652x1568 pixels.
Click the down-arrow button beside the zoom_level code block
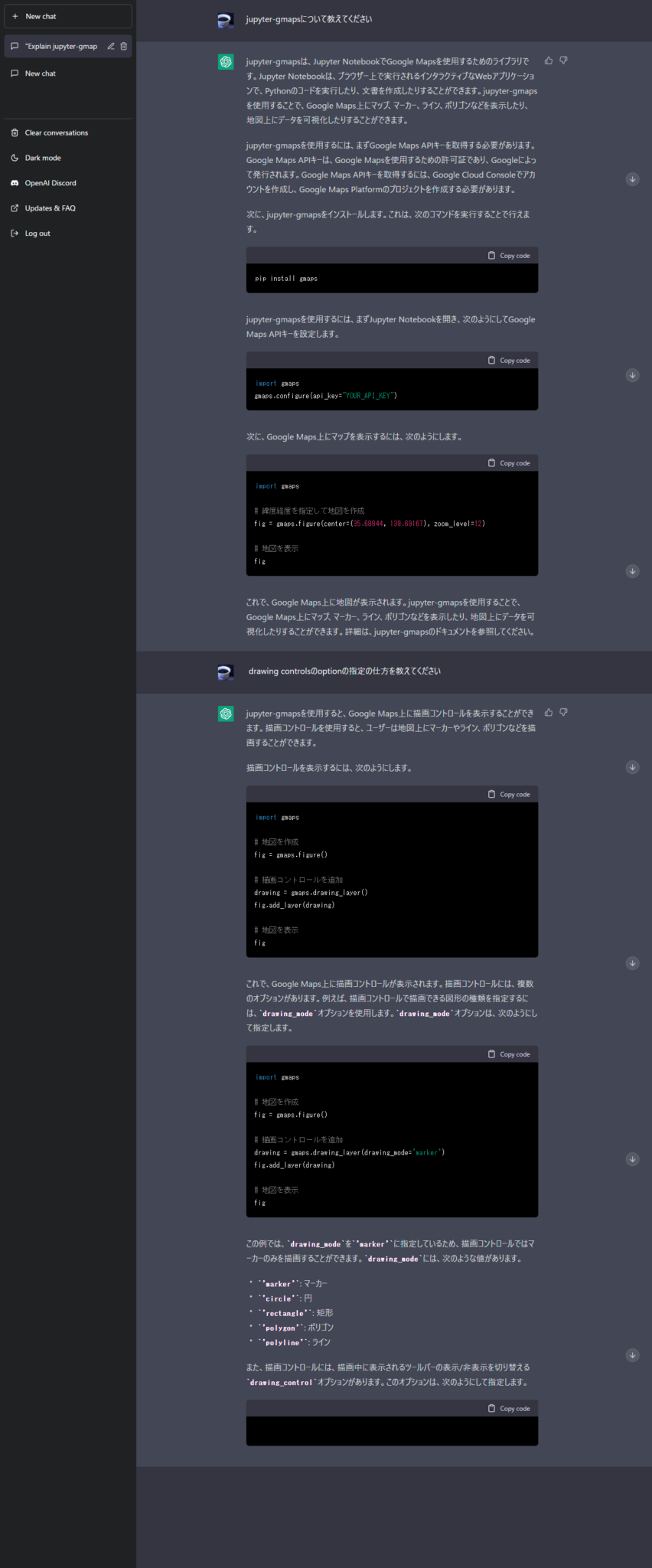(x=632, y=571)
